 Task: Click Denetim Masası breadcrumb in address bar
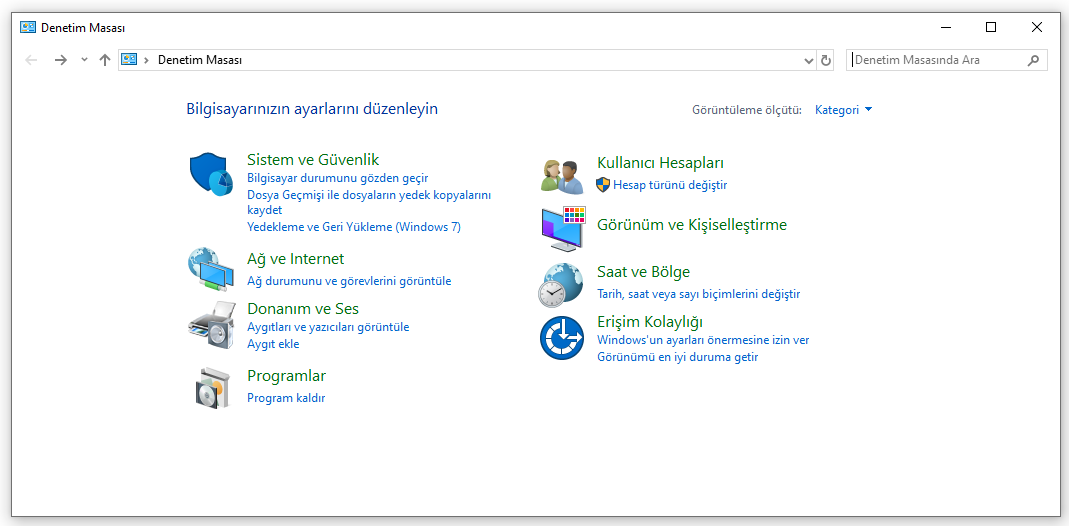pos(200,60)
